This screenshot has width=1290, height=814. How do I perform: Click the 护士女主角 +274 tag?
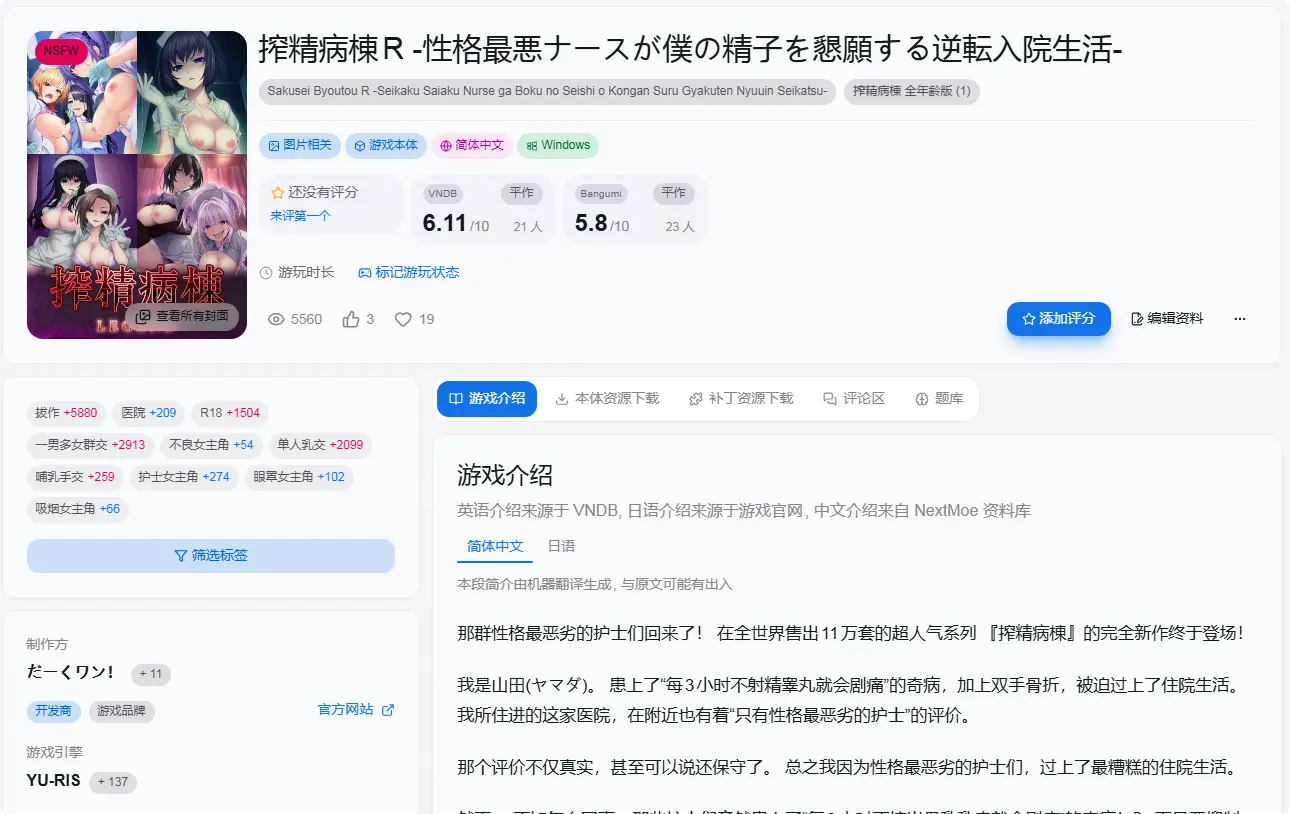[x=184, y=477]
